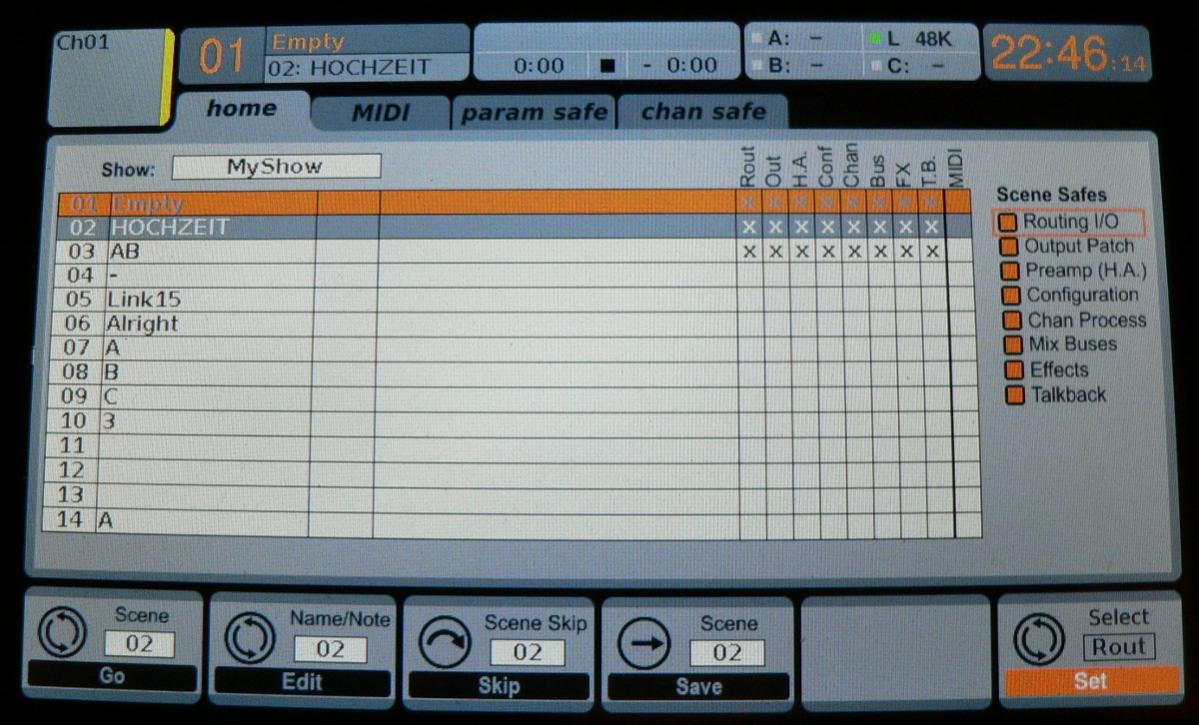
Task: Click the MyShow show name field
Action: click(x=276, y=167)
